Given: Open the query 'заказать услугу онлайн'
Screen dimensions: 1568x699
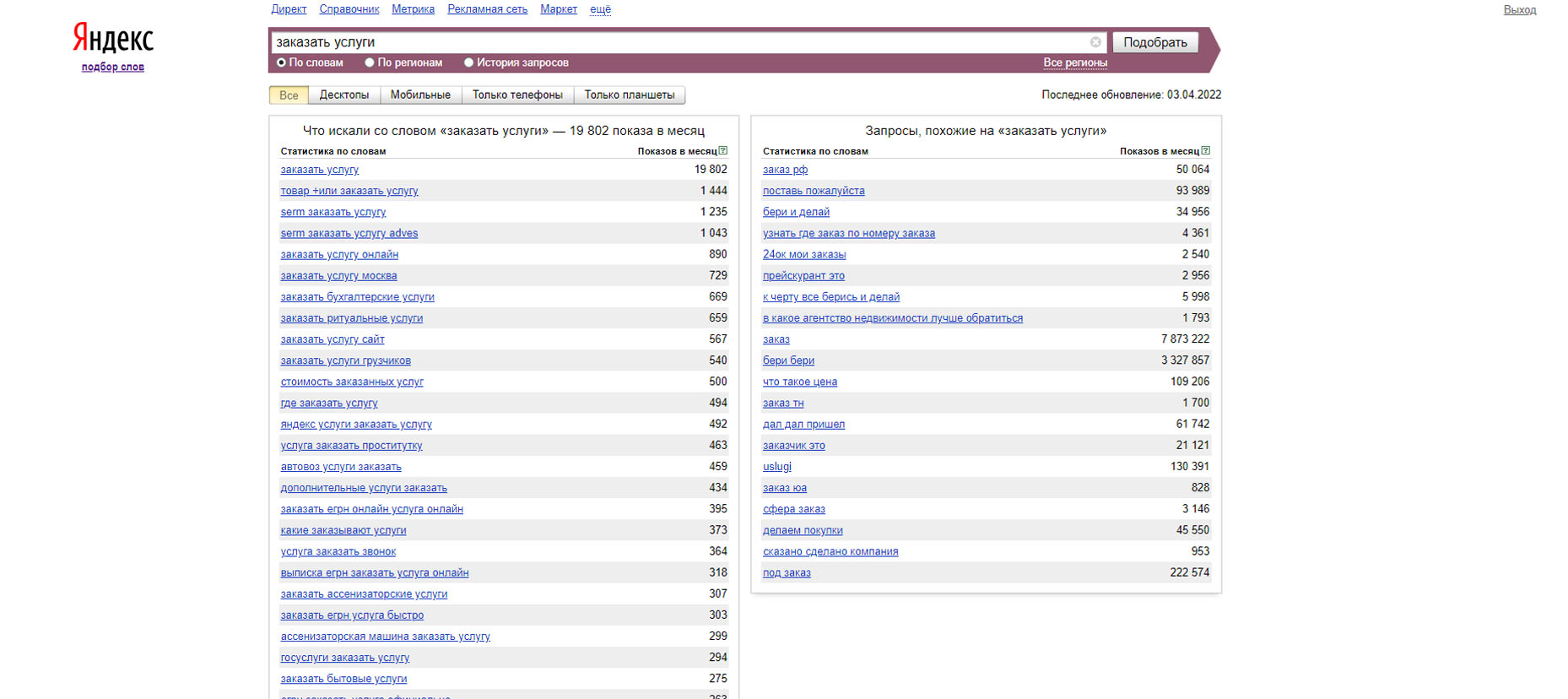Looking at the screenshot, I should [x=339, y=254].
